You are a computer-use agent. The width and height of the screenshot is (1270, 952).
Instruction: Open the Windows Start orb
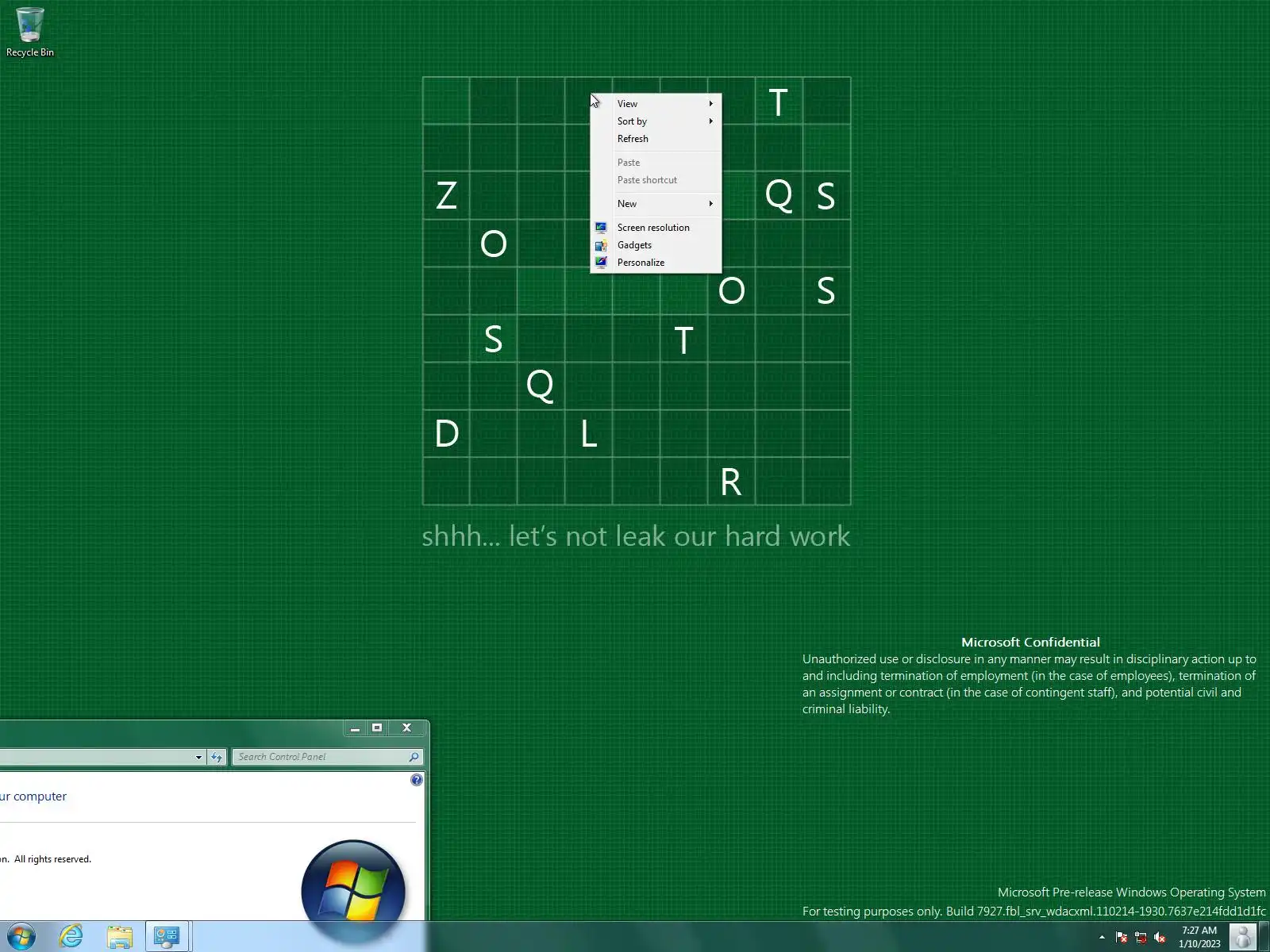[x=21, y=937]
